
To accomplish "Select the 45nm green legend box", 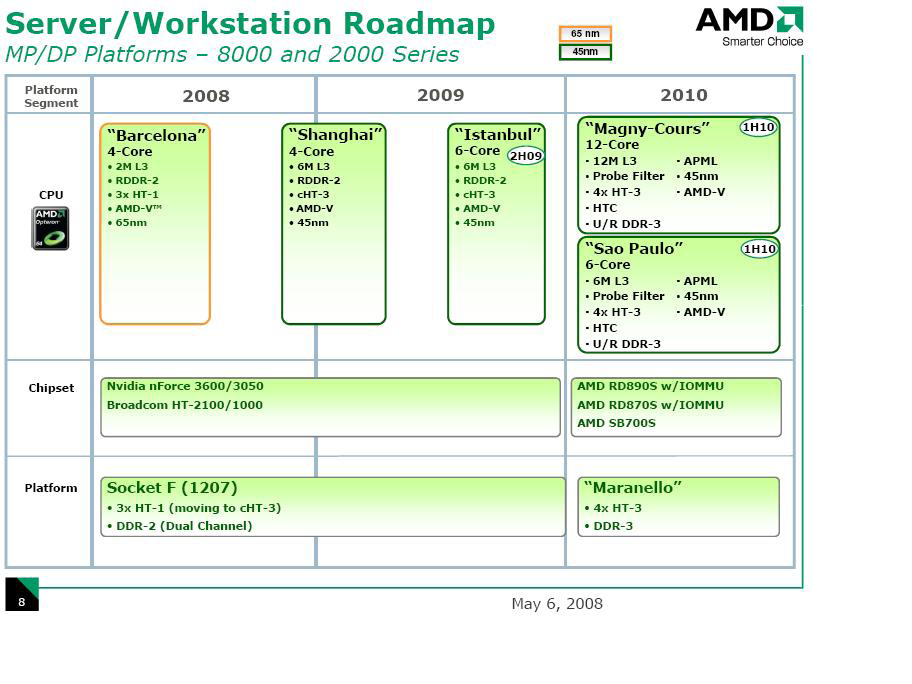I will (x=585, y=52).
